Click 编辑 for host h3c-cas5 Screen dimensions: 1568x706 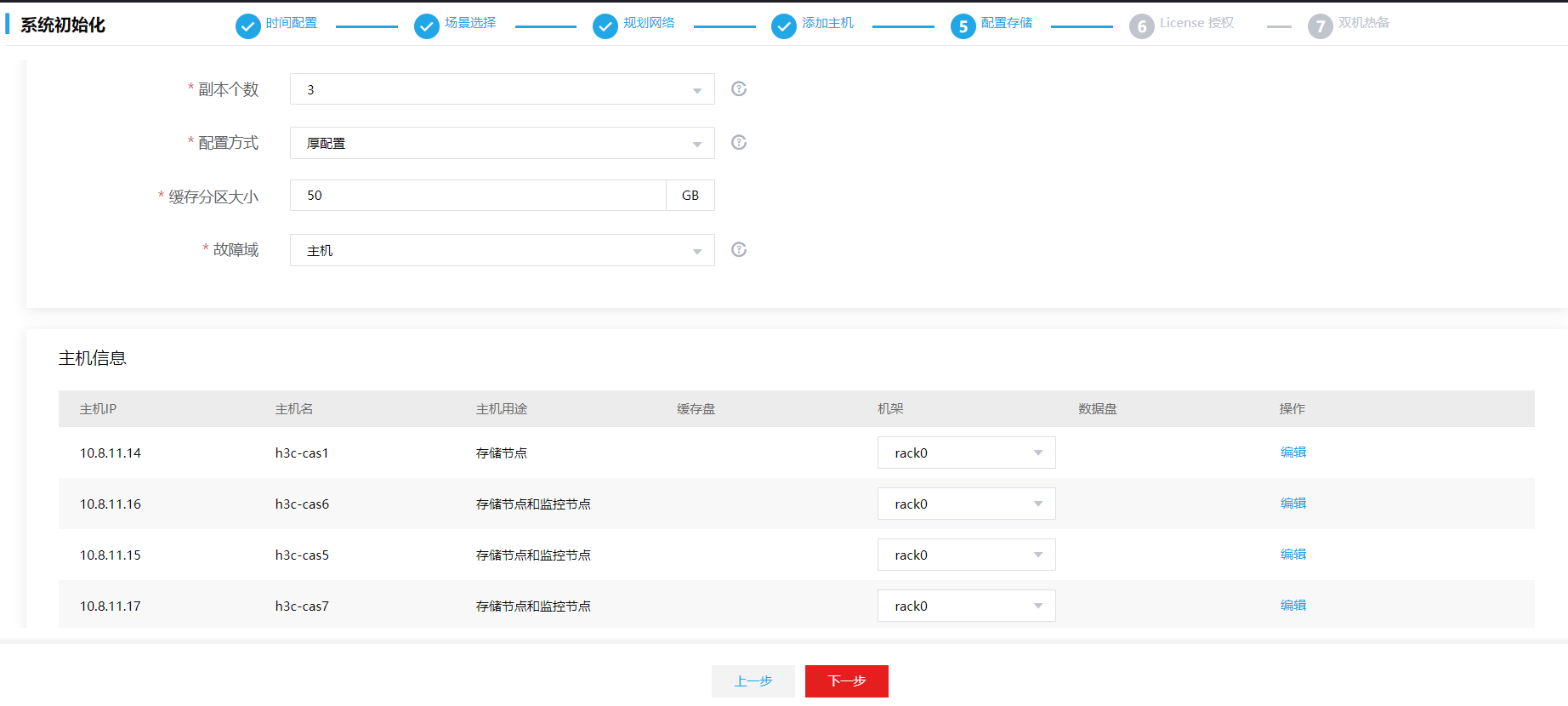(x=1293, y=555)
